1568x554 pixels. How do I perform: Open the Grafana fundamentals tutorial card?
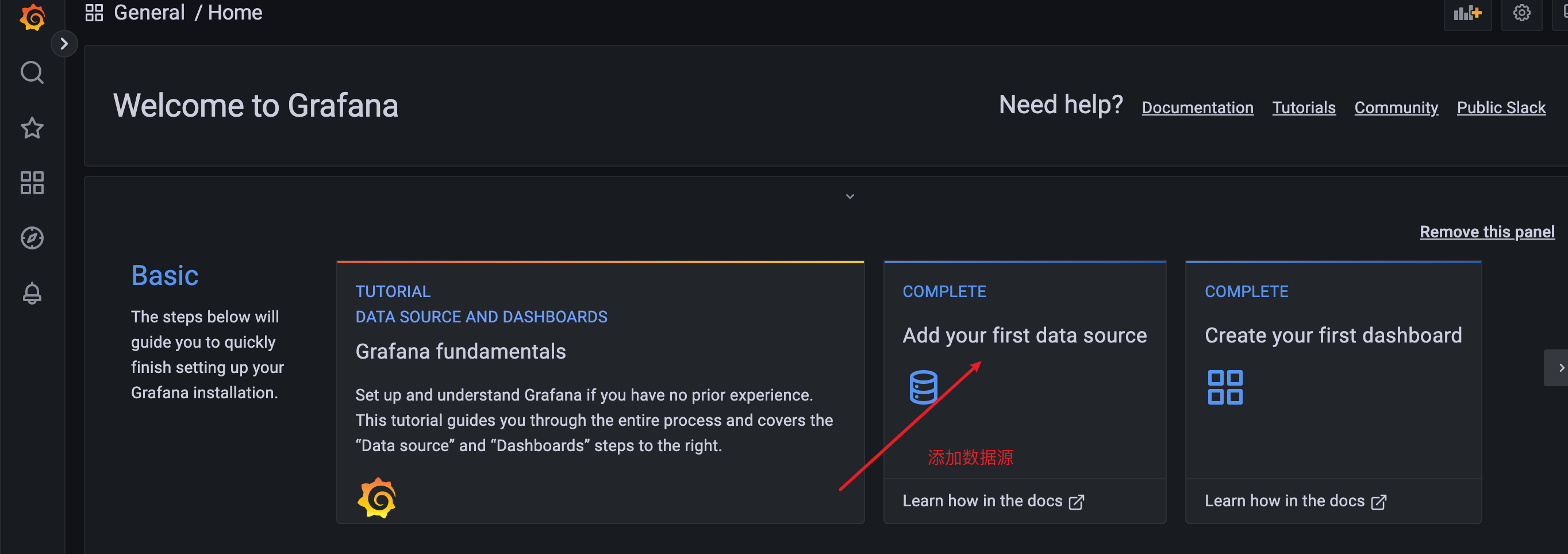coord(460,352)
